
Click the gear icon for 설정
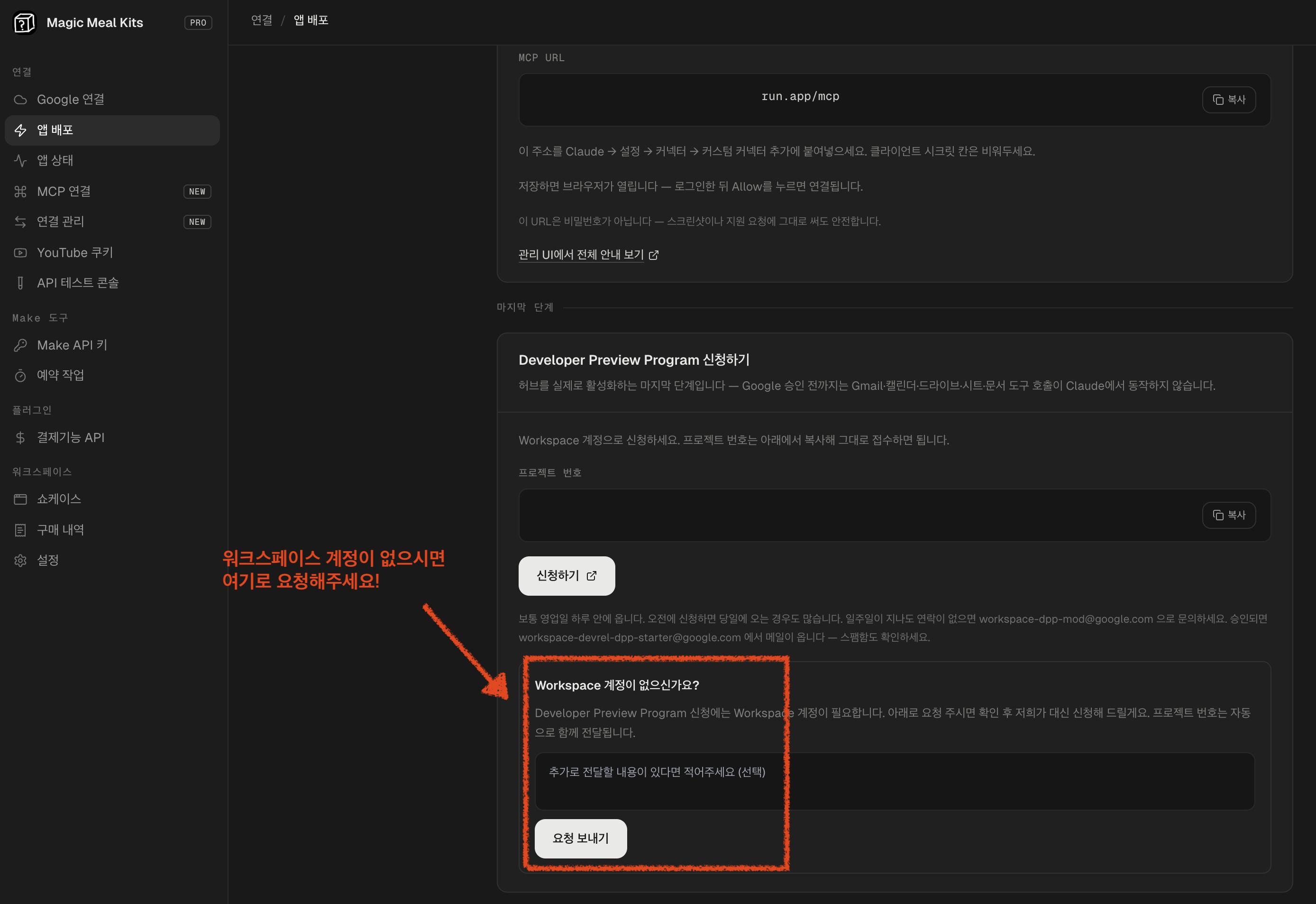tap(20, 561)
